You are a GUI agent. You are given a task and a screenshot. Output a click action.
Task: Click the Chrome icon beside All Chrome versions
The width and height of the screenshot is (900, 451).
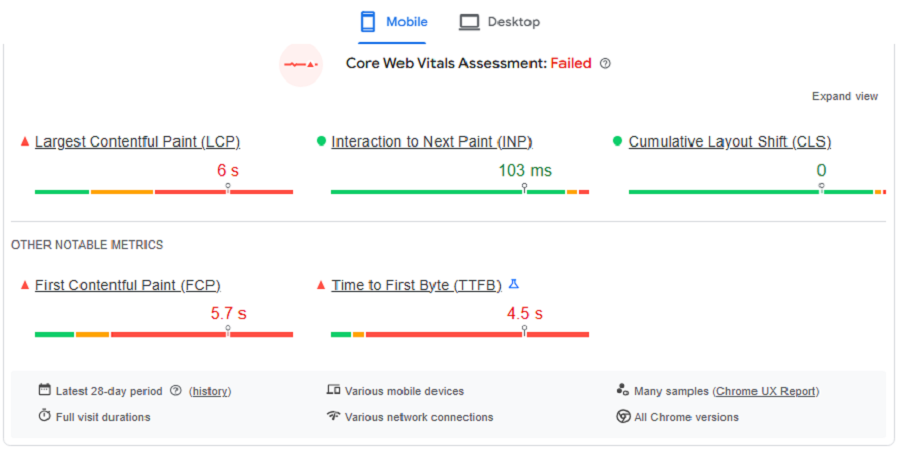(623, 417)
